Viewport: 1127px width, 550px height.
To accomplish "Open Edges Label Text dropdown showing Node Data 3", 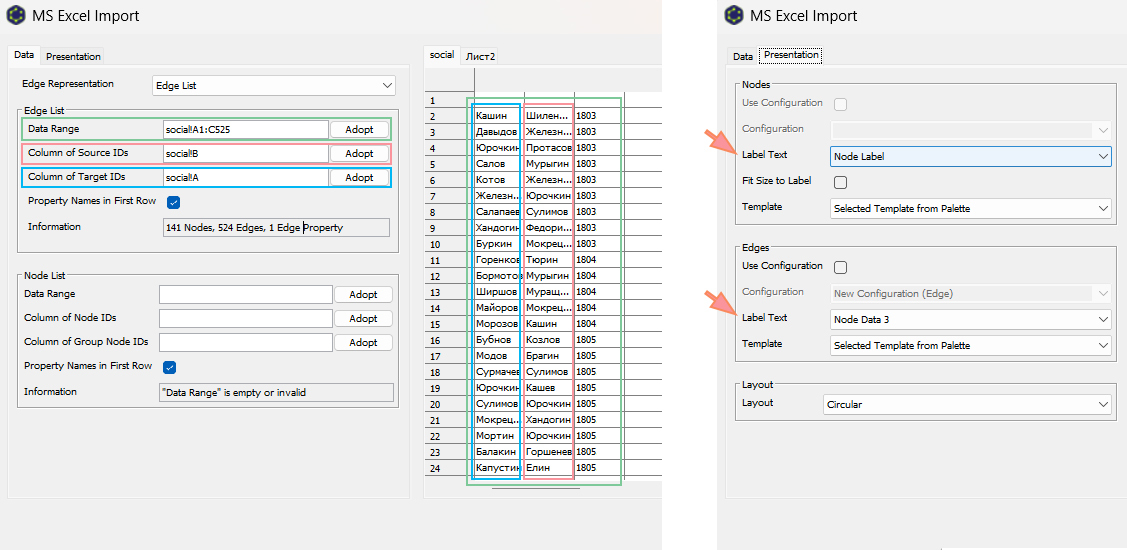I will pyautogui.click(x=970, y=319).
